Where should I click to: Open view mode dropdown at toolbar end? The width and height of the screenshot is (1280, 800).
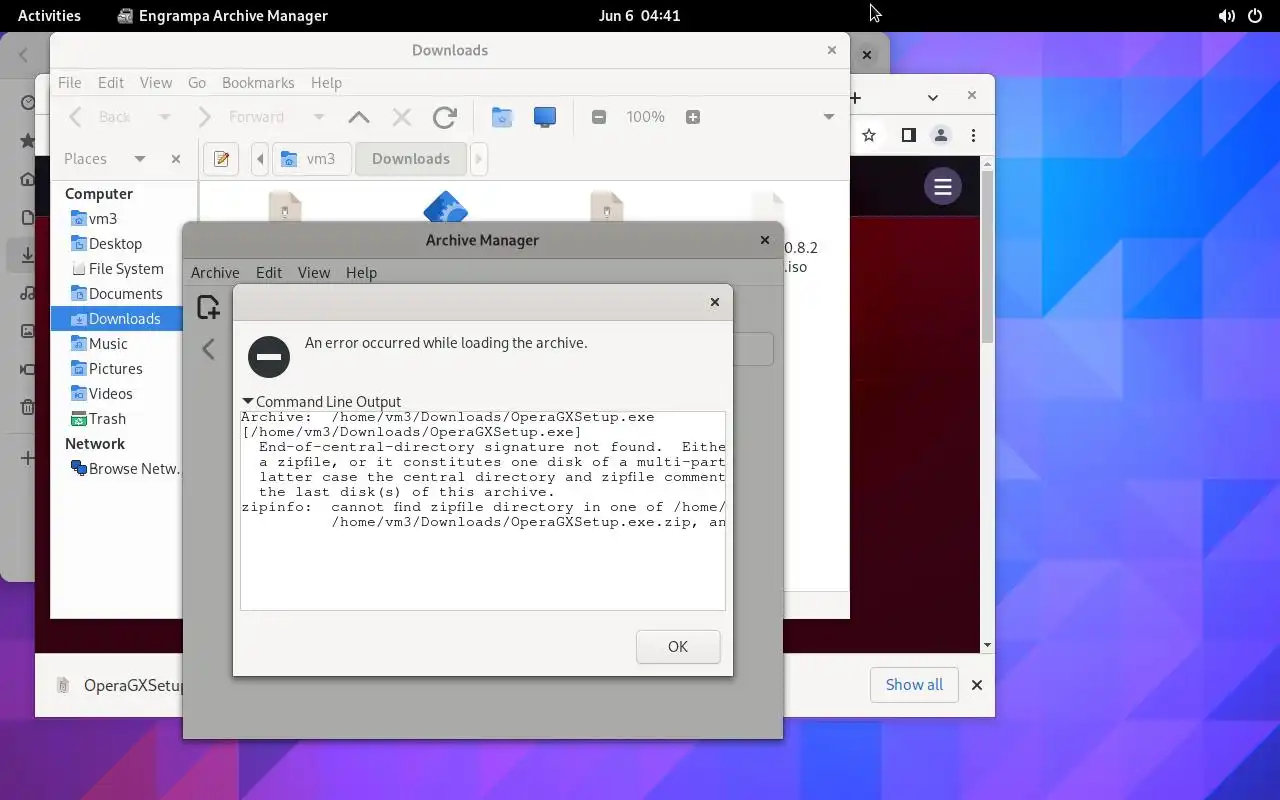[x=828, y=117]
